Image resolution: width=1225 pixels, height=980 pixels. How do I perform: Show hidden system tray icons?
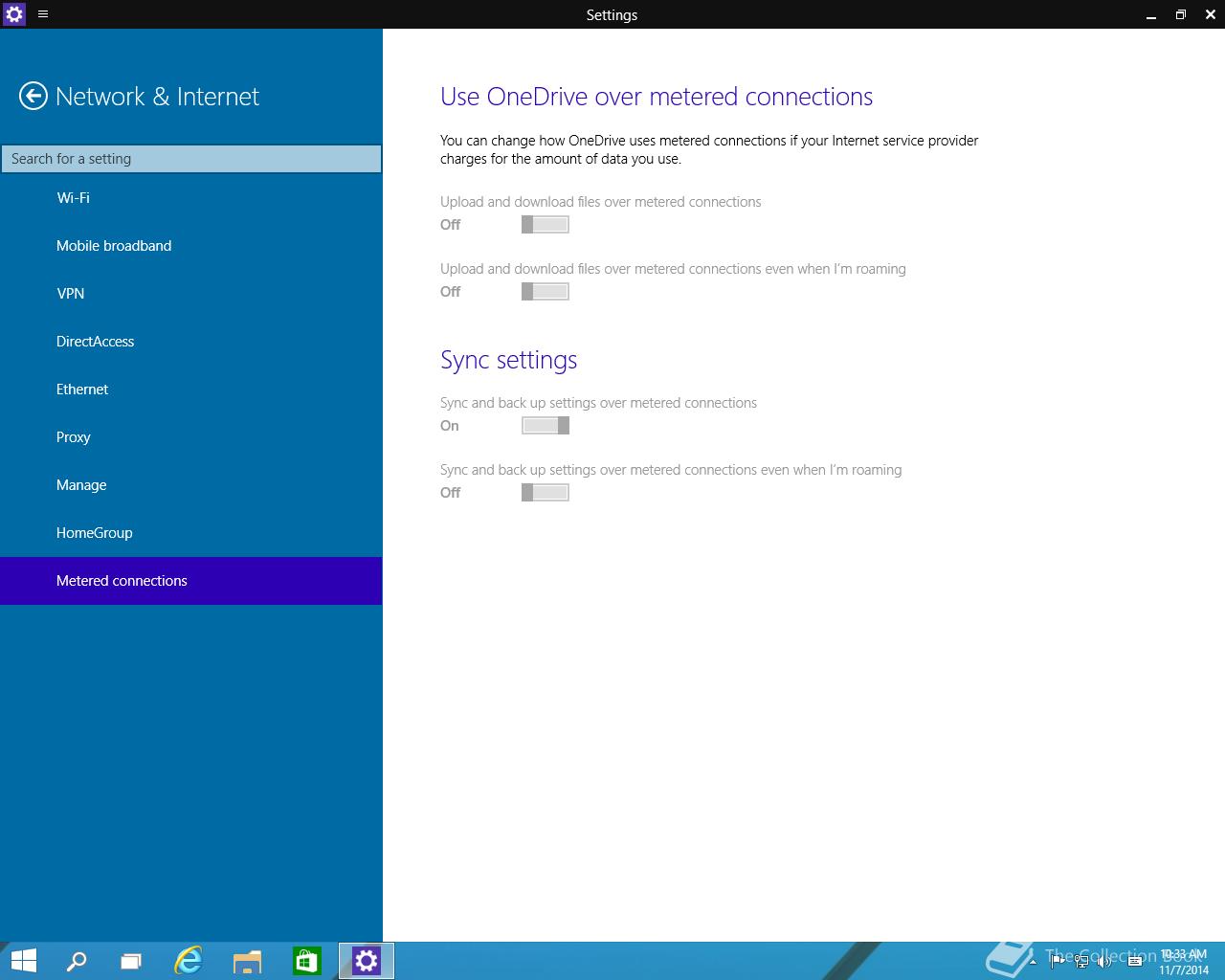point(1032,962)
